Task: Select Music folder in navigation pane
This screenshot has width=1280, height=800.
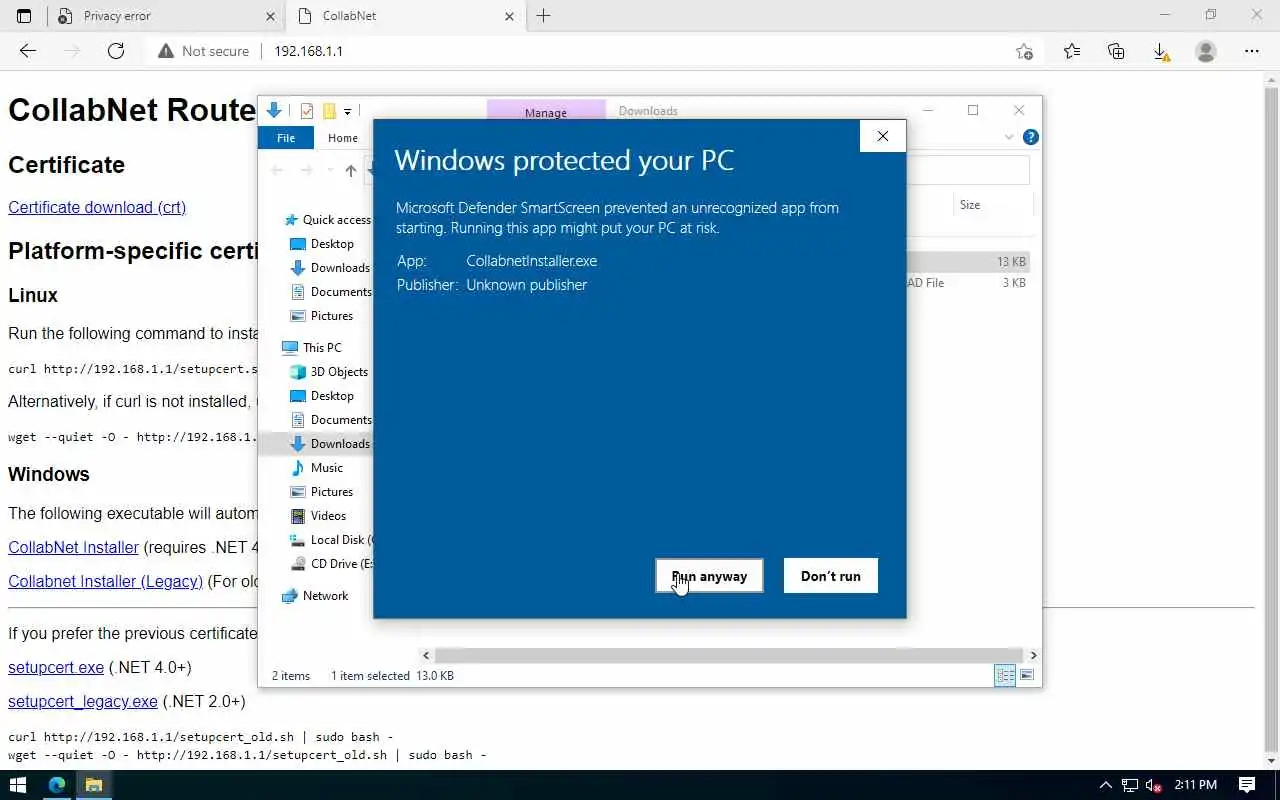Action: pyautogui.click(x=317, y=468)
